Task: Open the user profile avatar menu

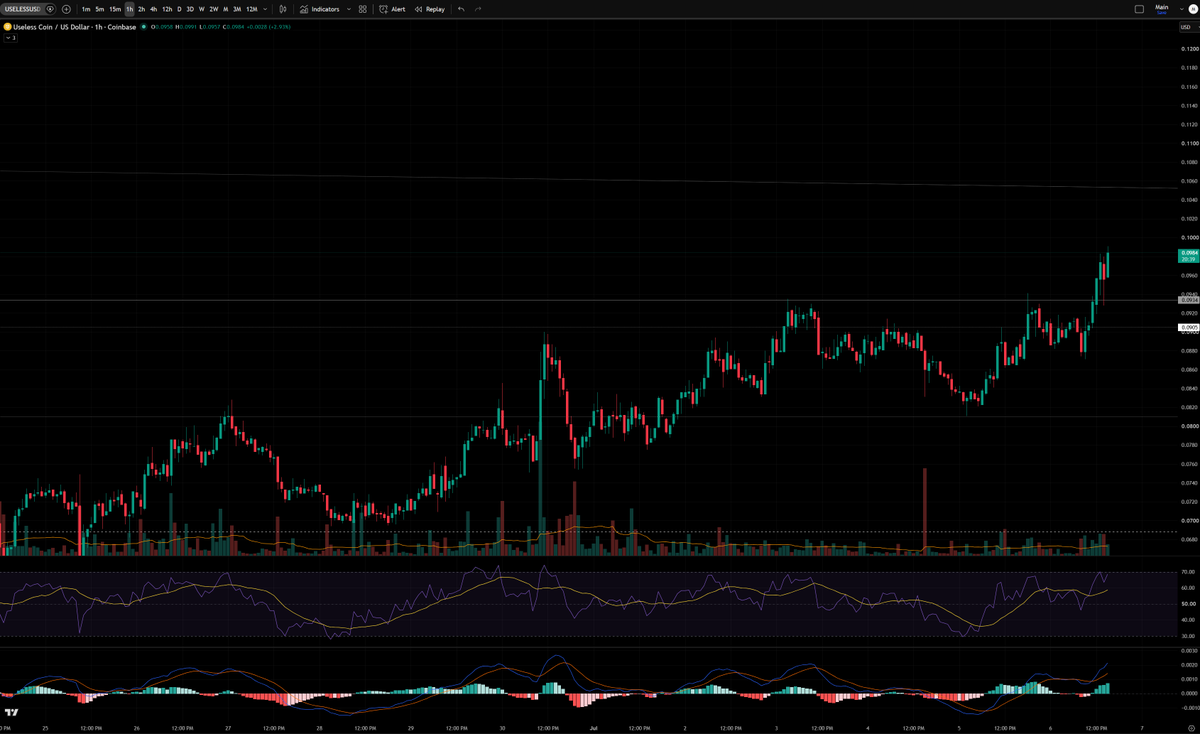Action: click(1191, 9)
